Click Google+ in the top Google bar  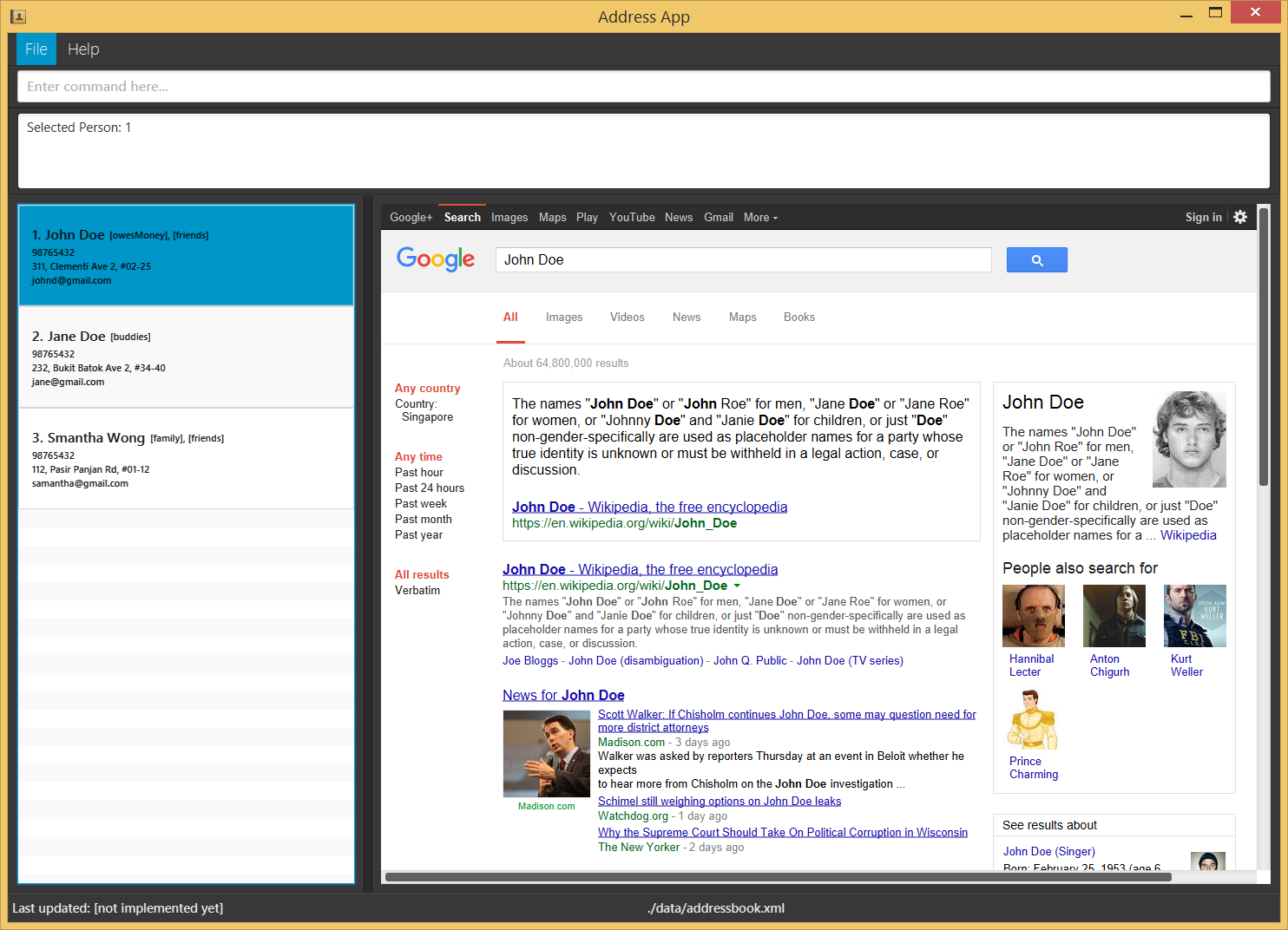411,218
